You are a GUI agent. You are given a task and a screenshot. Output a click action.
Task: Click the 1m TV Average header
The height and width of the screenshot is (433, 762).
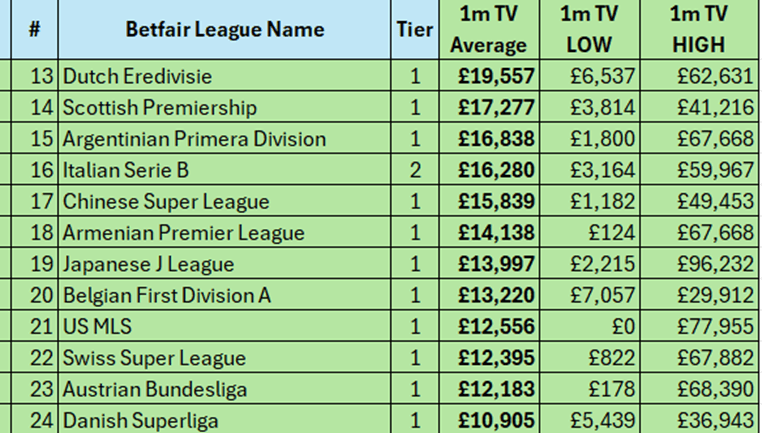point(488,29)
